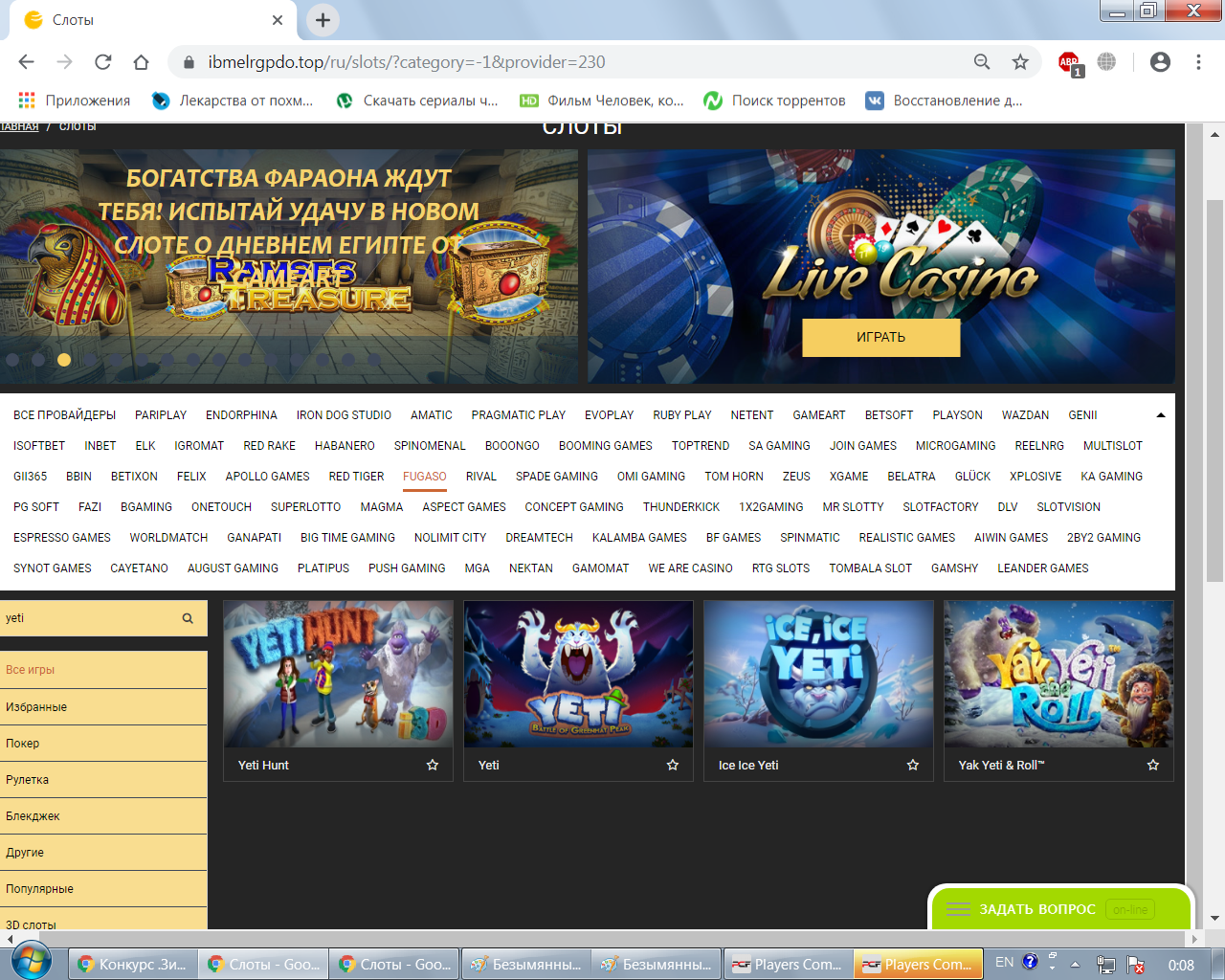The image size is (1225, 980).
Task: Open the Рулетка category
Action: (103, 780)
